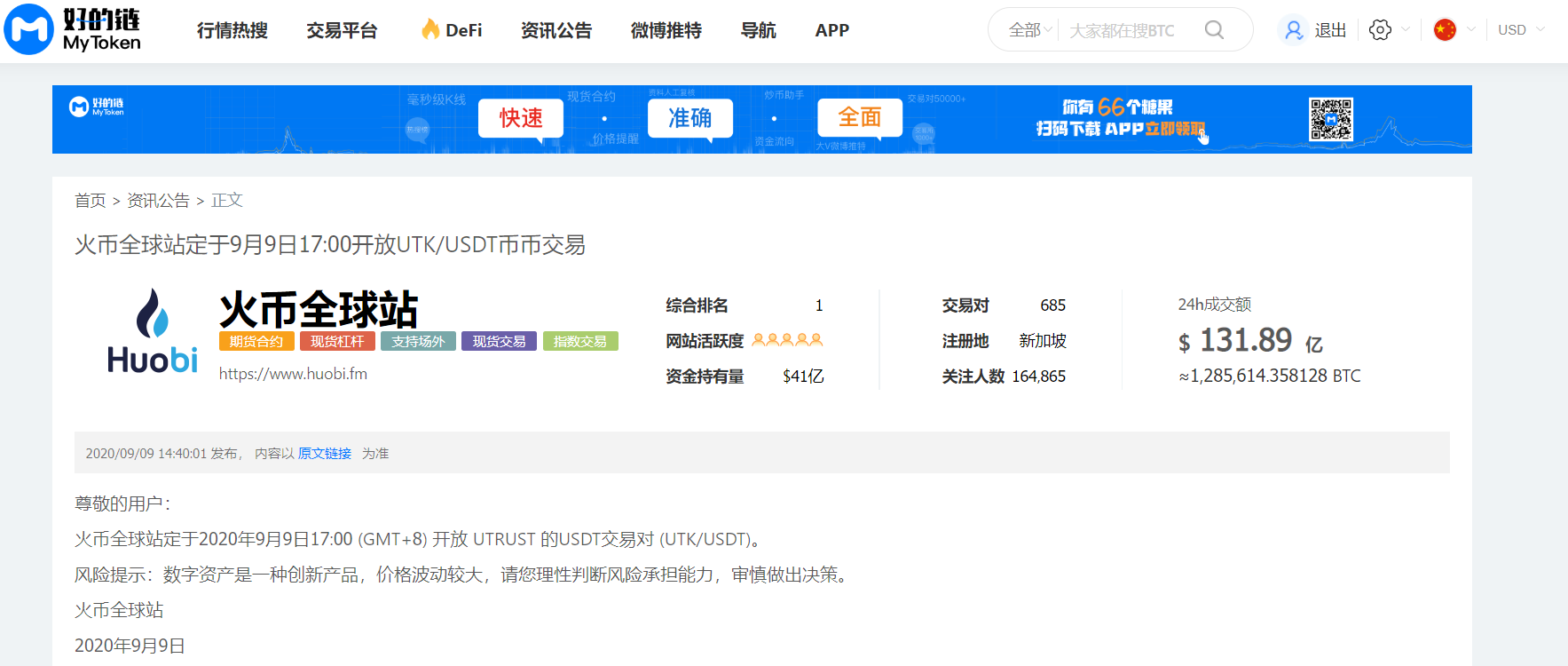Screen dimensions: 1568x666
Task: Click the 全面 banner button
Action: point(860,118)
